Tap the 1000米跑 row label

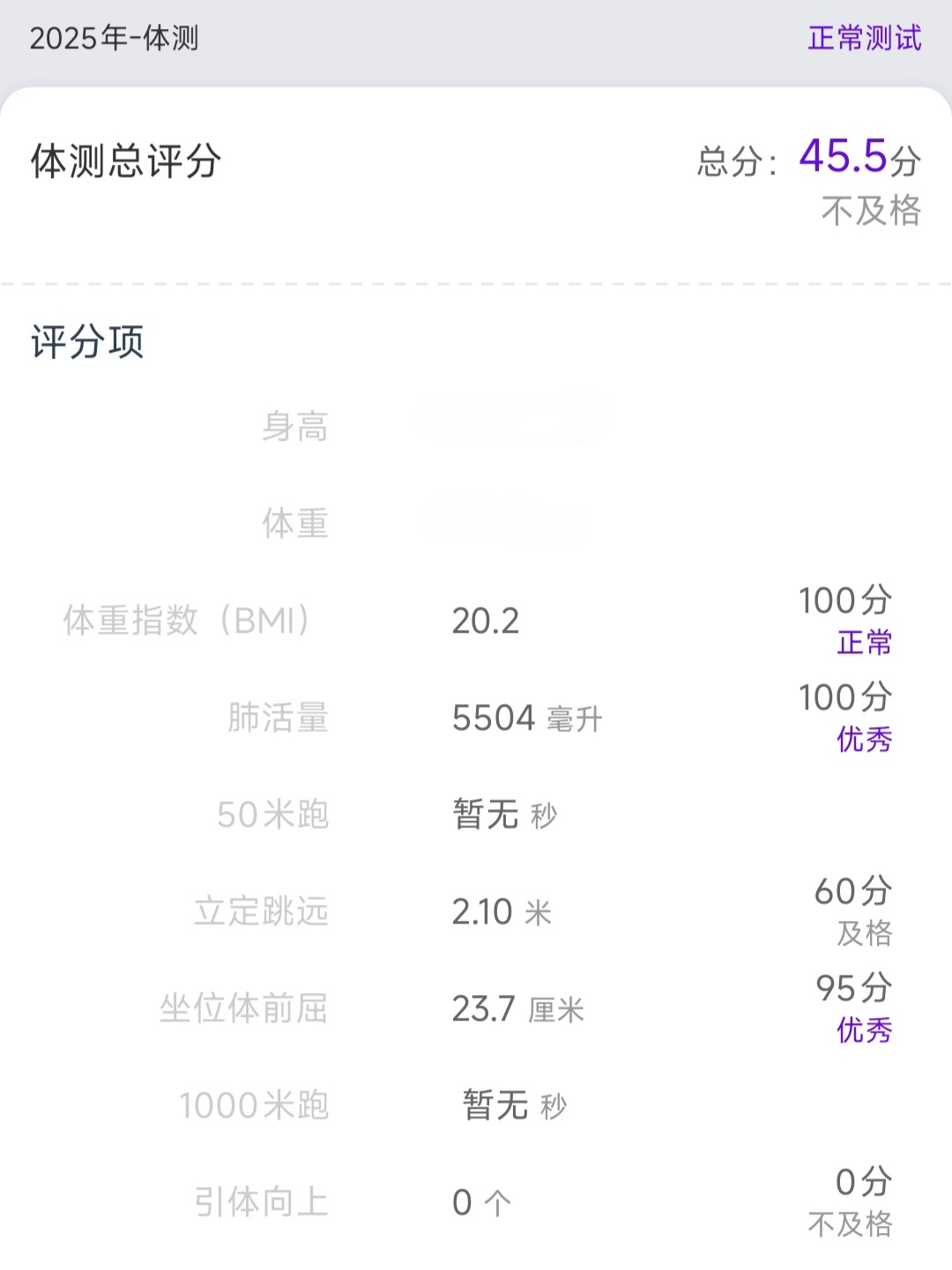pyautogui.click(x=254, y=1105)
